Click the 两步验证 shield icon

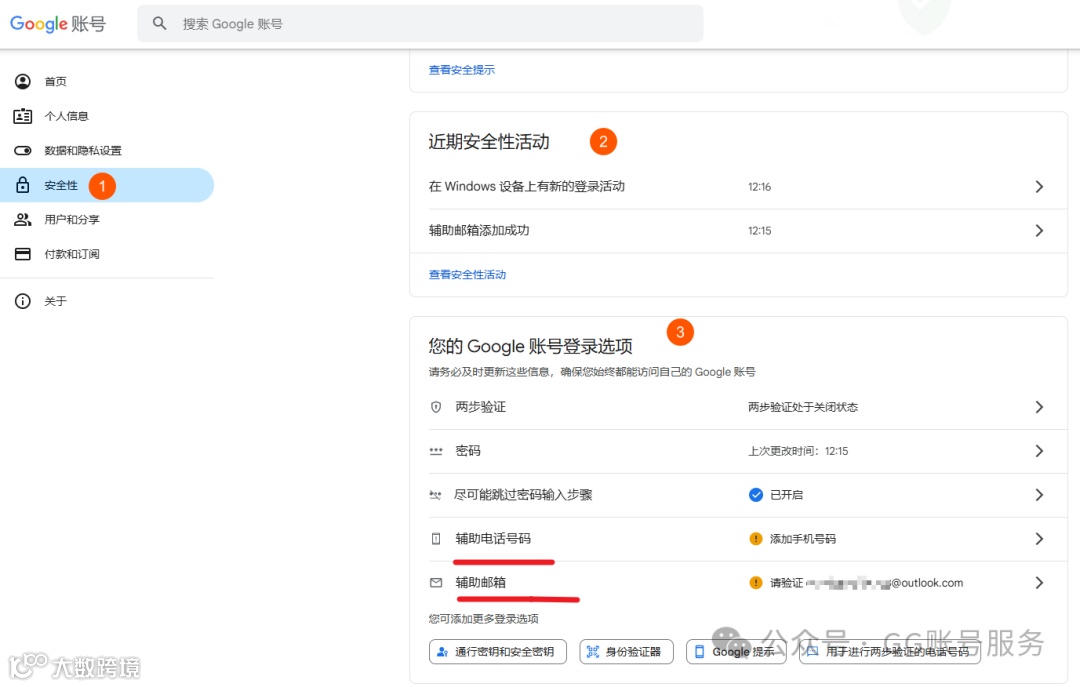(436, 407)
